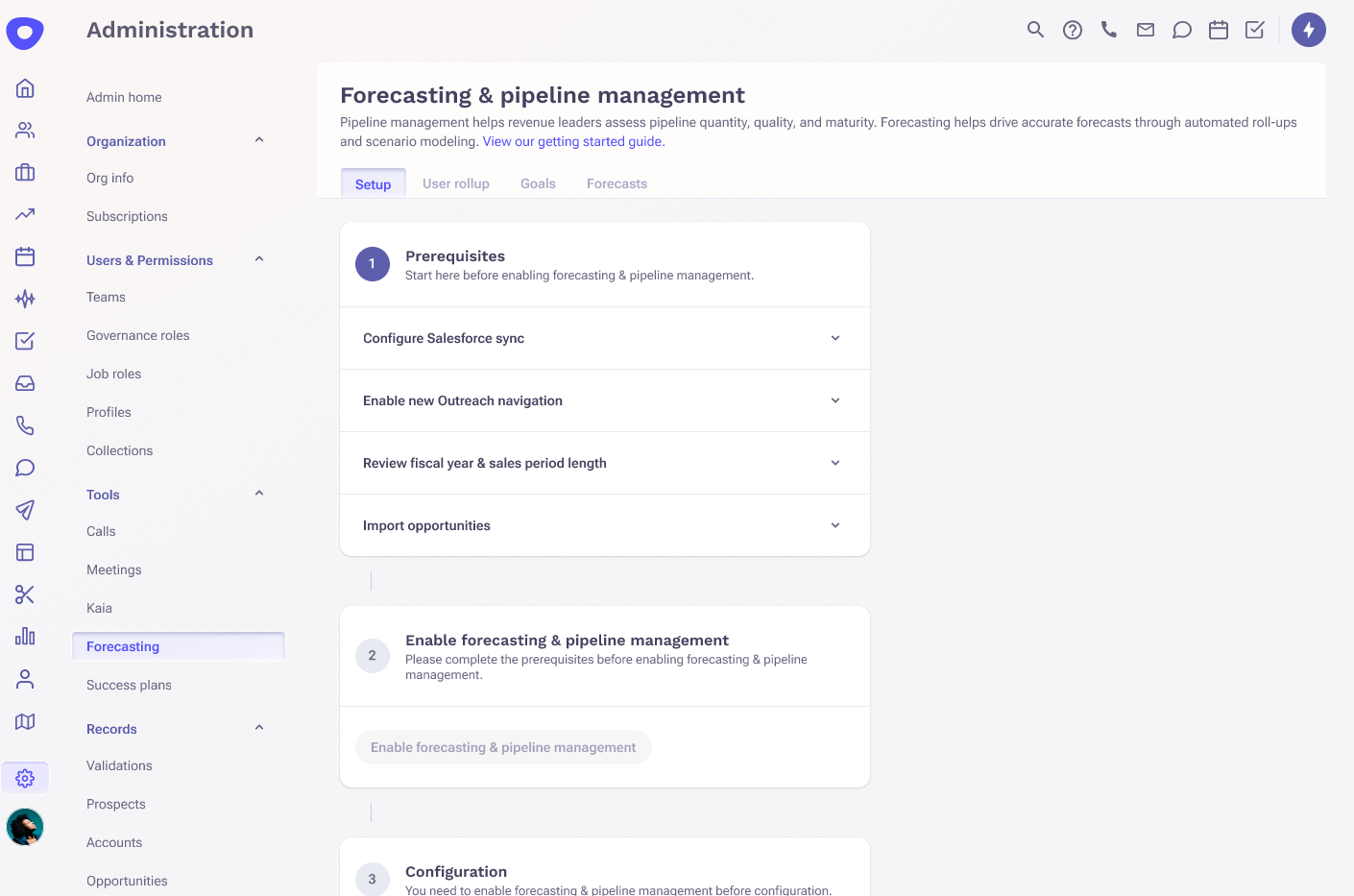Switch to the Forecasts tab
Screen dimensions: 1354x896
tap(617, 183)
